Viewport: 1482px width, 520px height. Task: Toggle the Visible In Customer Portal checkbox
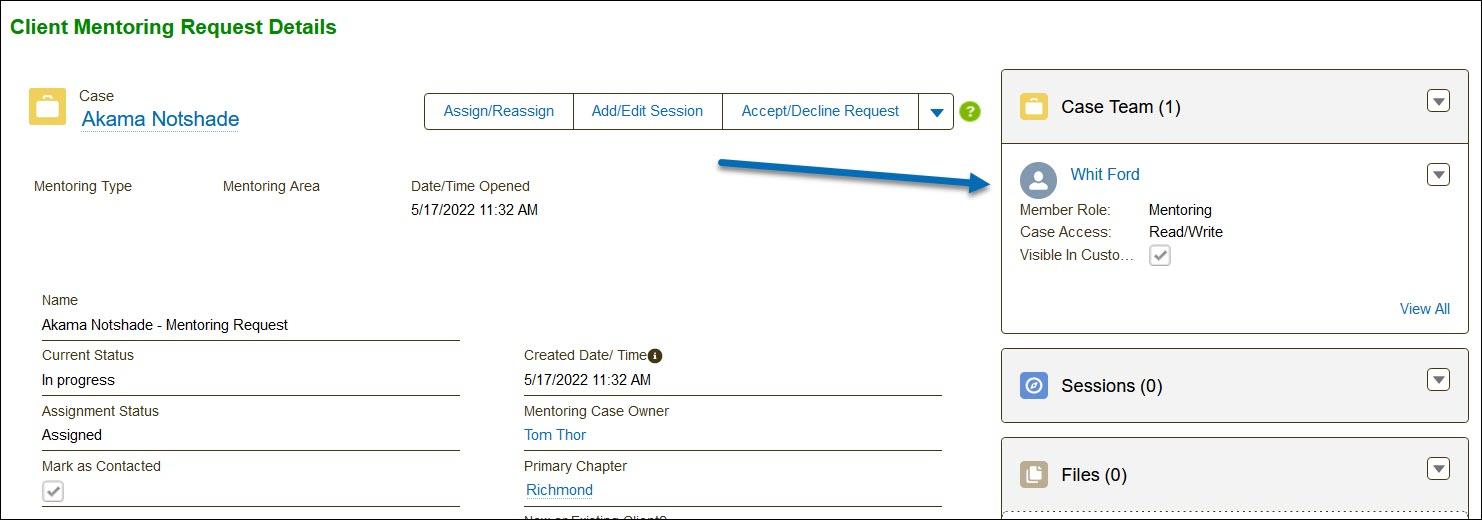coord(1160,255)
